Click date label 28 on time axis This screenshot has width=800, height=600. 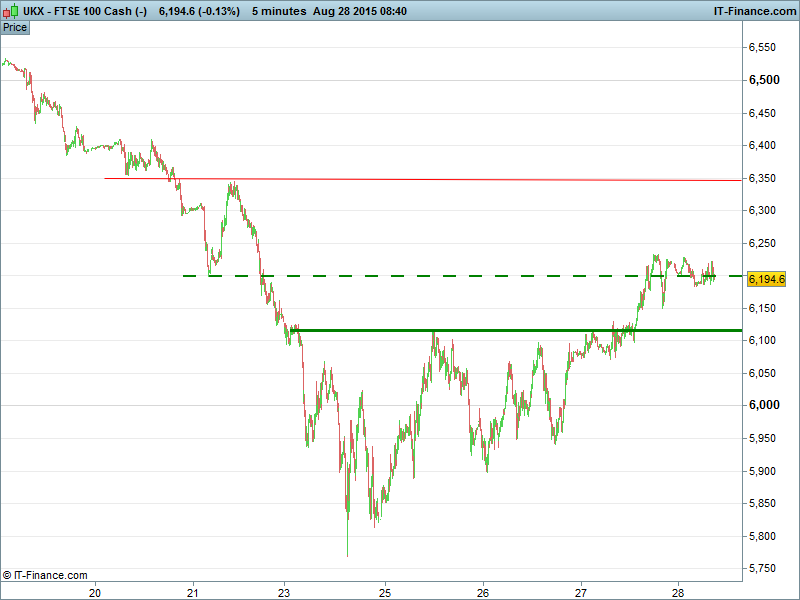tap(677, 591)
